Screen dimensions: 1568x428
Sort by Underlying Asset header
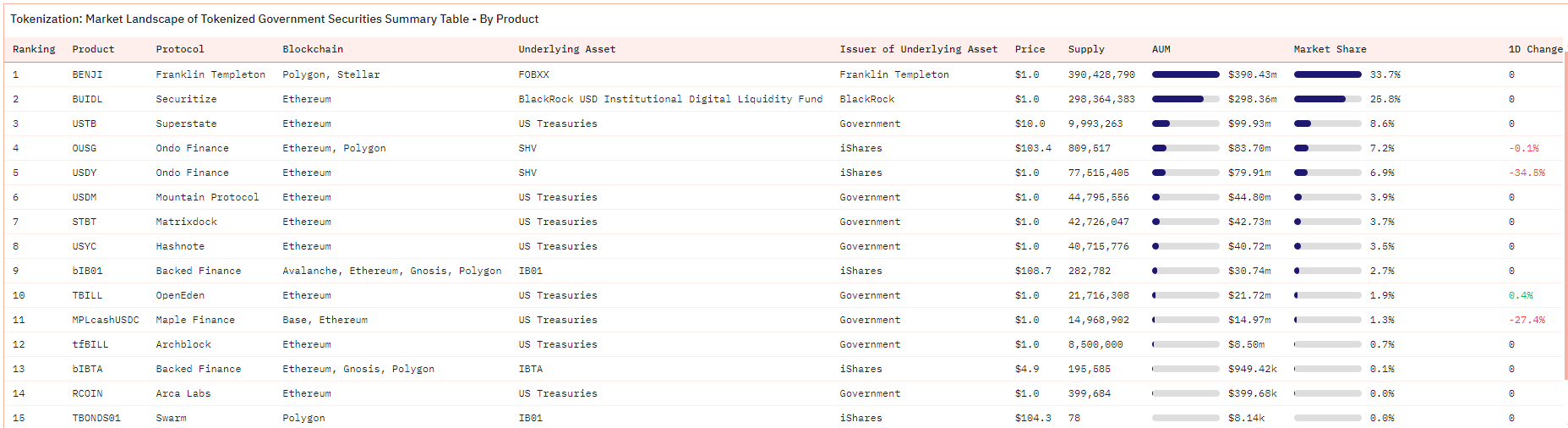point(566,49)
